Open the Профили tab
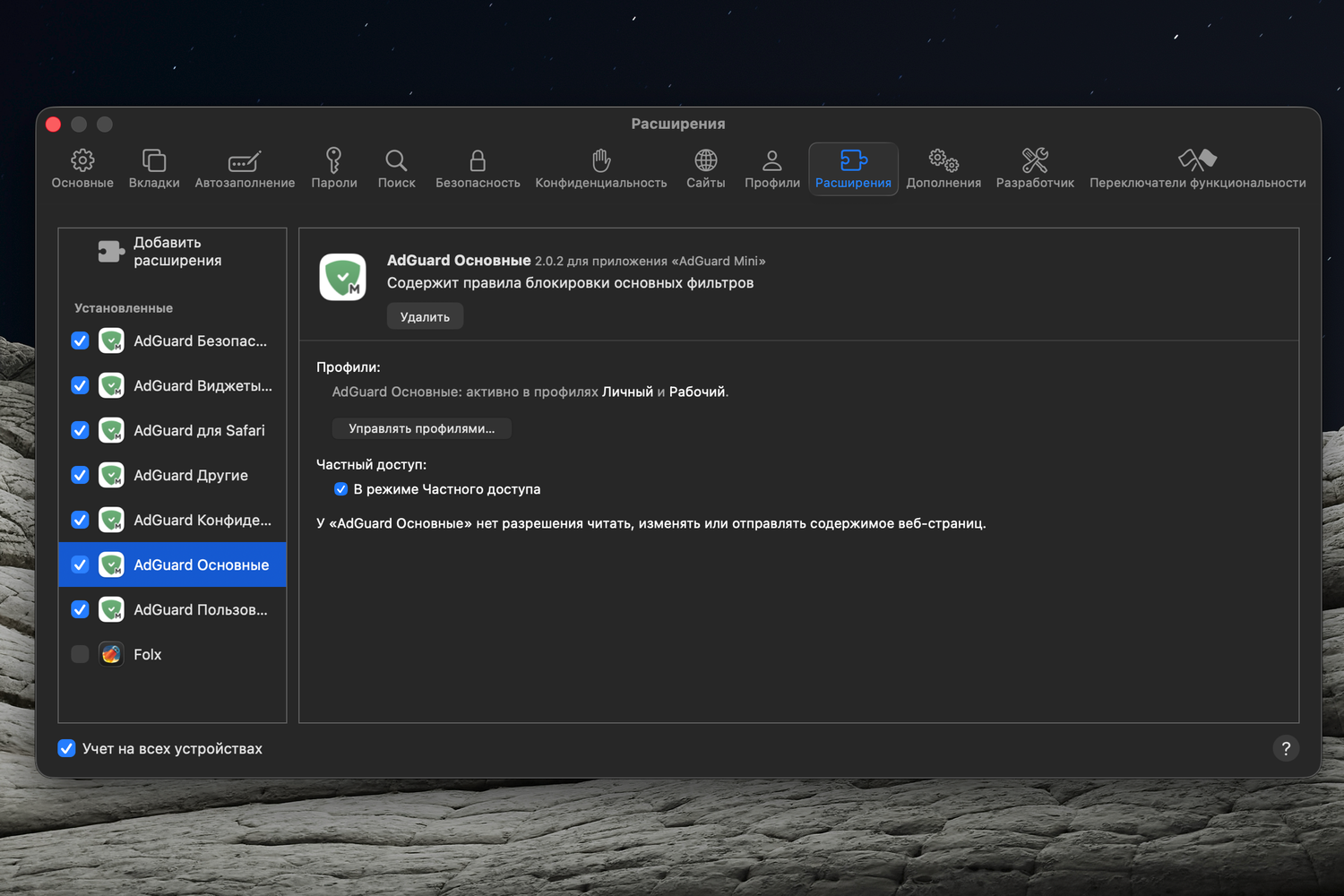Viewport: 1344px width, 896px height. pos(772,168)
